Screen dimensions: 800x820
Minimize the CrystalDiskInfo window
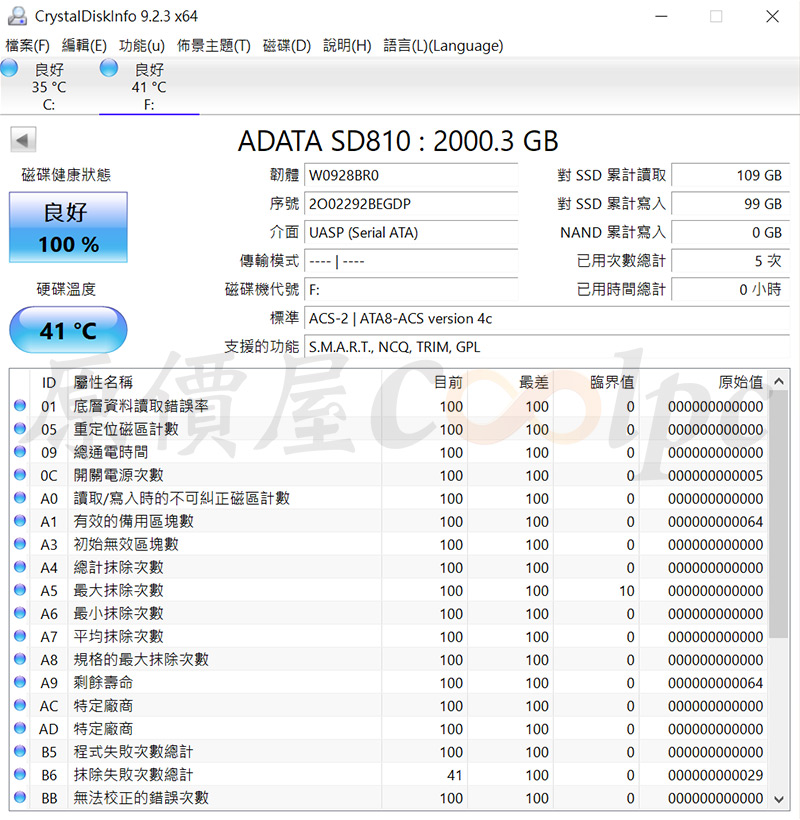(661, 16)
